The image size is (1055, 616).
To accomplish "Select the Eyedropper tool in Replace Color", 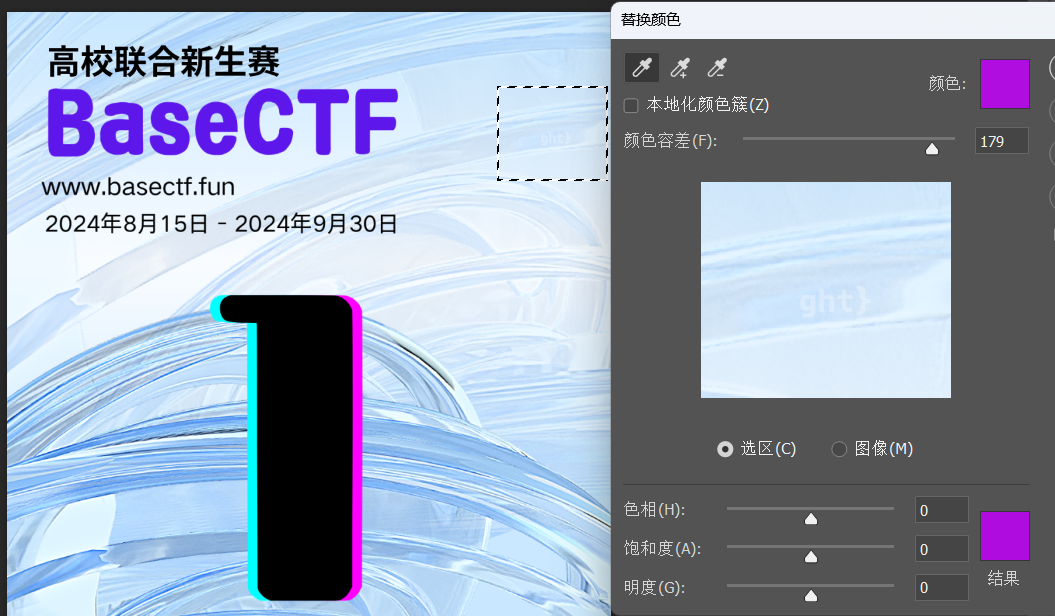I will (x=640, y=68).
